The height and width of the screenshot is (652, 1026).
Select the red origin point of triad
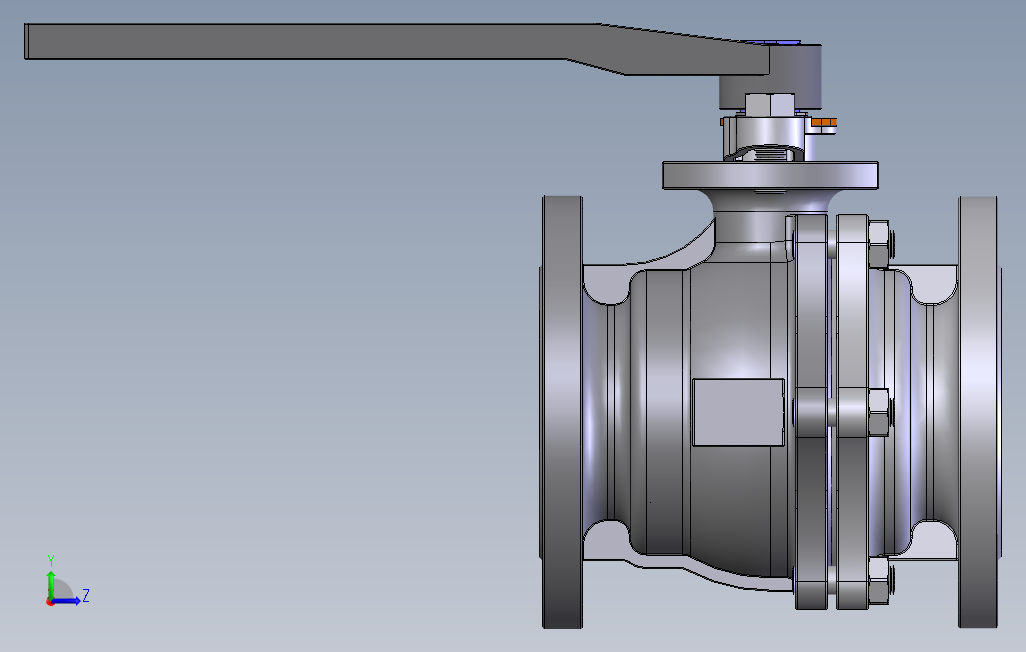click(50, 601)
